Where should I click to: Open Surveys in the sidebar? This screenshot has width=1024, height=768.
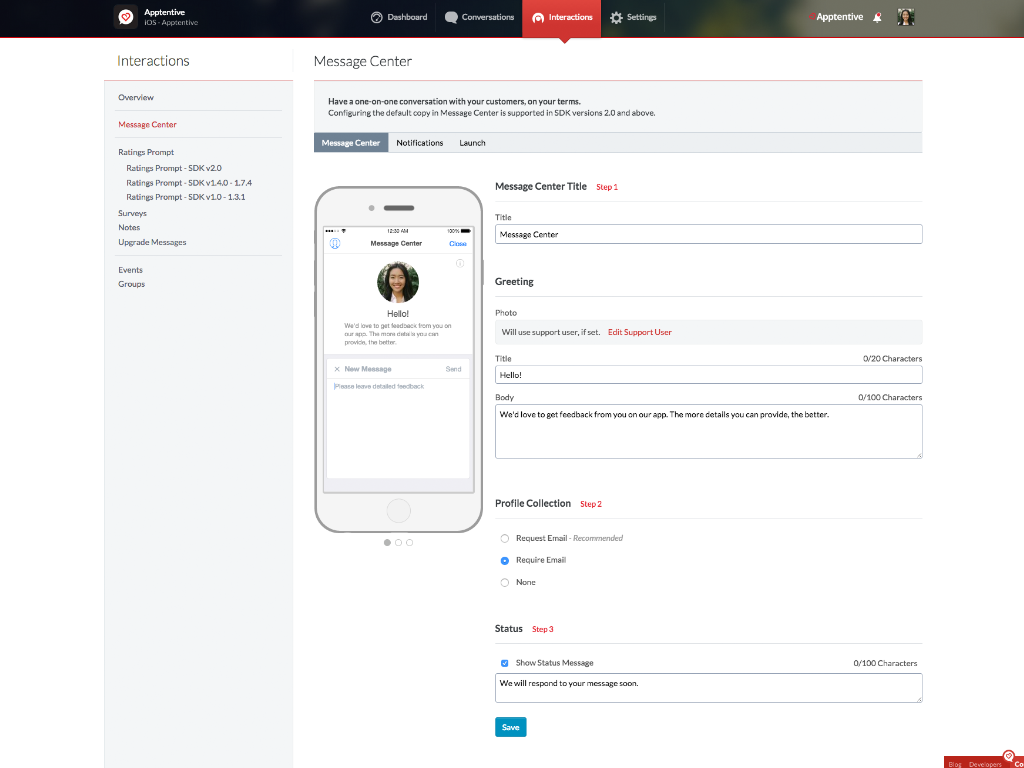[x=132, y=213]
